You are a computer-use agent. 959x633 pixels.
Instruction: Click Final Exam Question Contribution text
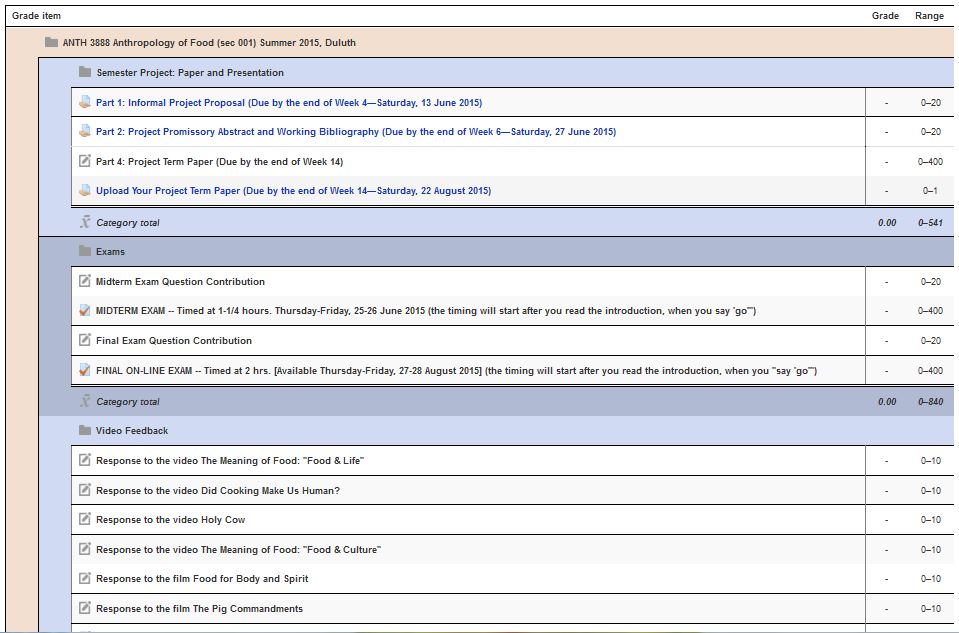click(174, 341)
